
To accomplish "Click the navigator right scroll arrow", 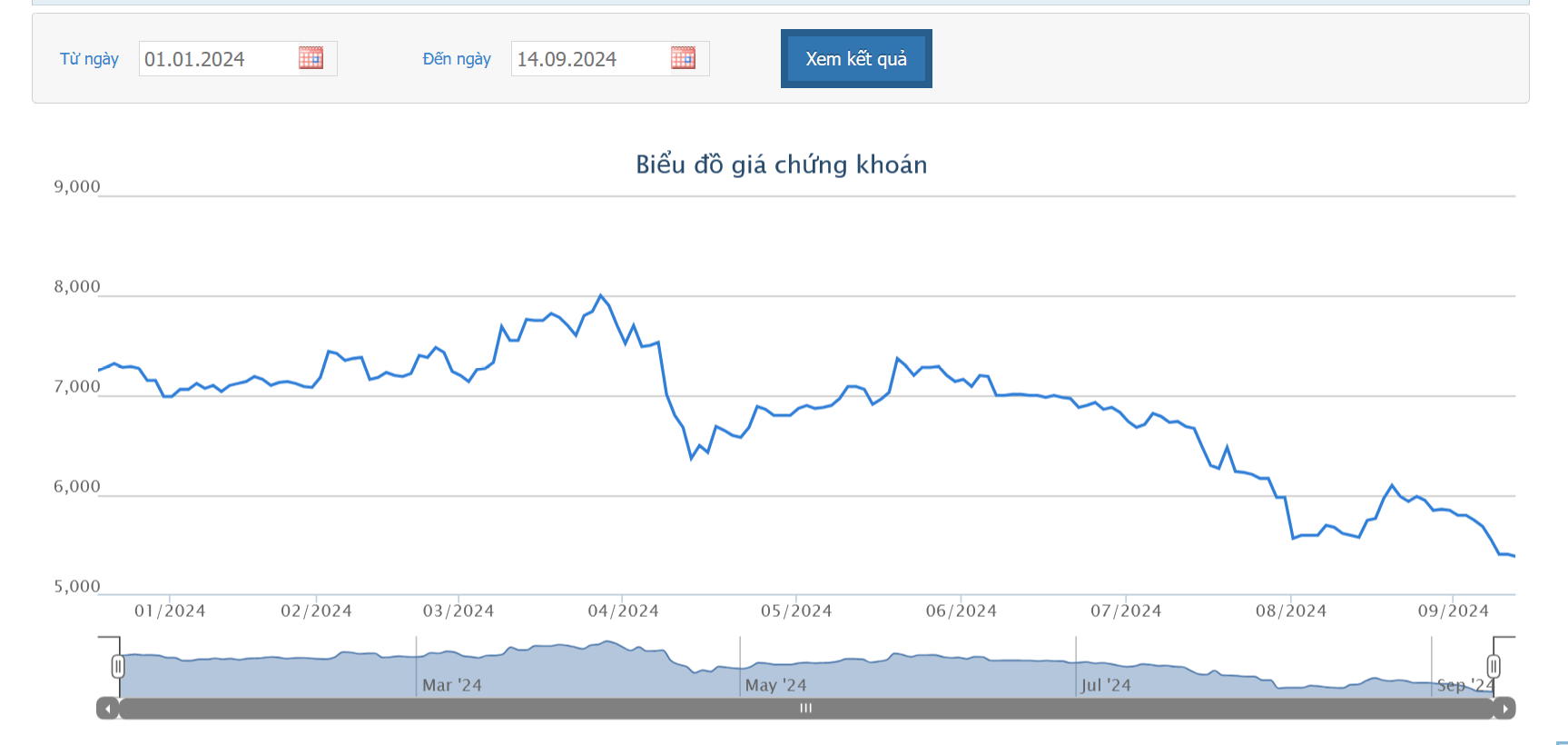I will [x=1504, y=709].
